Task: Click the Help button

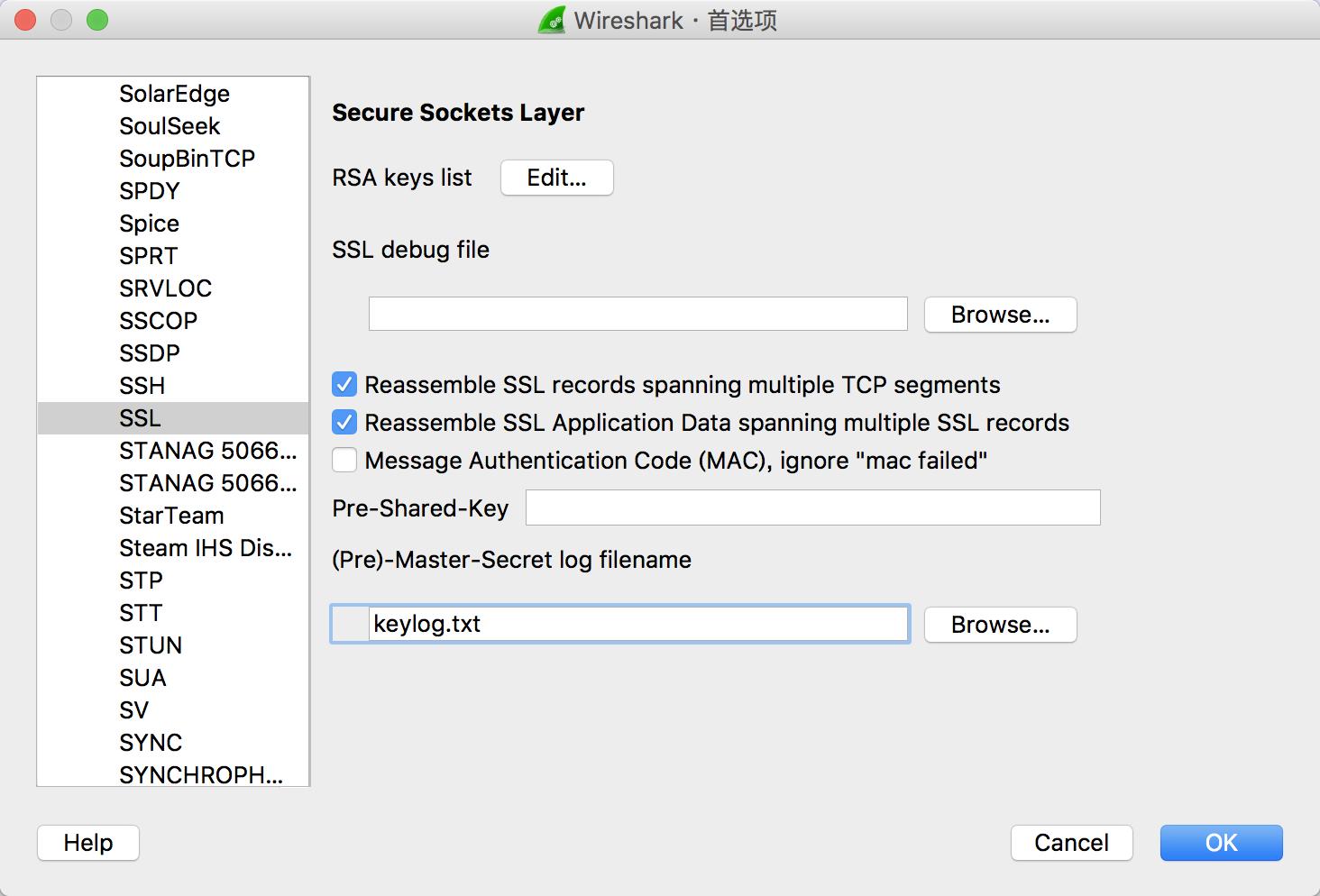Action: pos(88,843)
